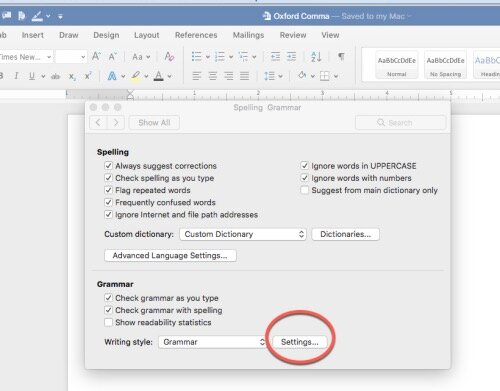500x391 pixels.
Task: Open the Mailings ribbon tab
Action: point(248,35)
